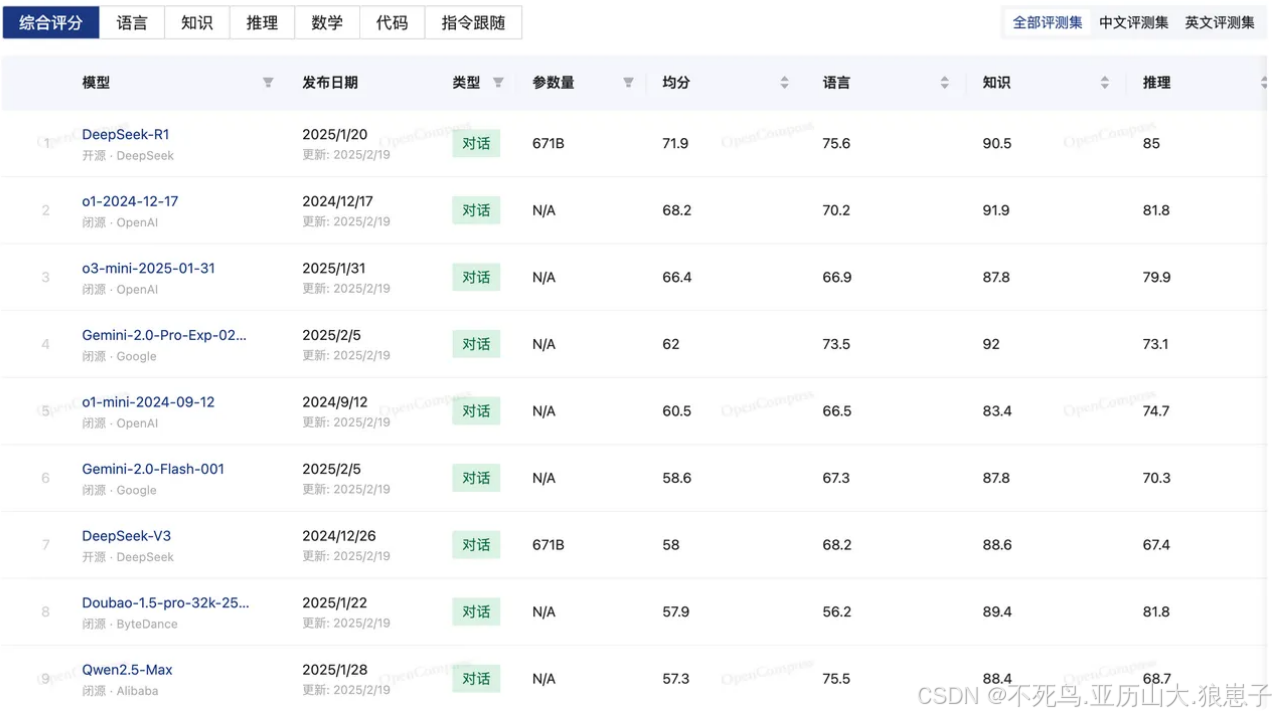Screen dimensions: 1276x717
Task: Open the o1-2024-12-17 model link
Action: point(130,201)
